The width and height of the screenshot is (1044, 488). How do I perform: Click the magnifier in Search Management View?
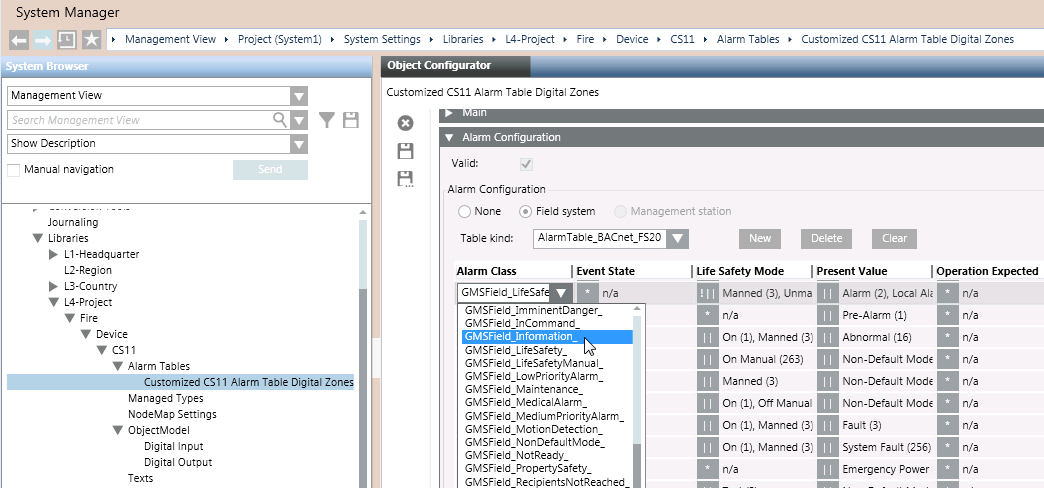(280, 120)
